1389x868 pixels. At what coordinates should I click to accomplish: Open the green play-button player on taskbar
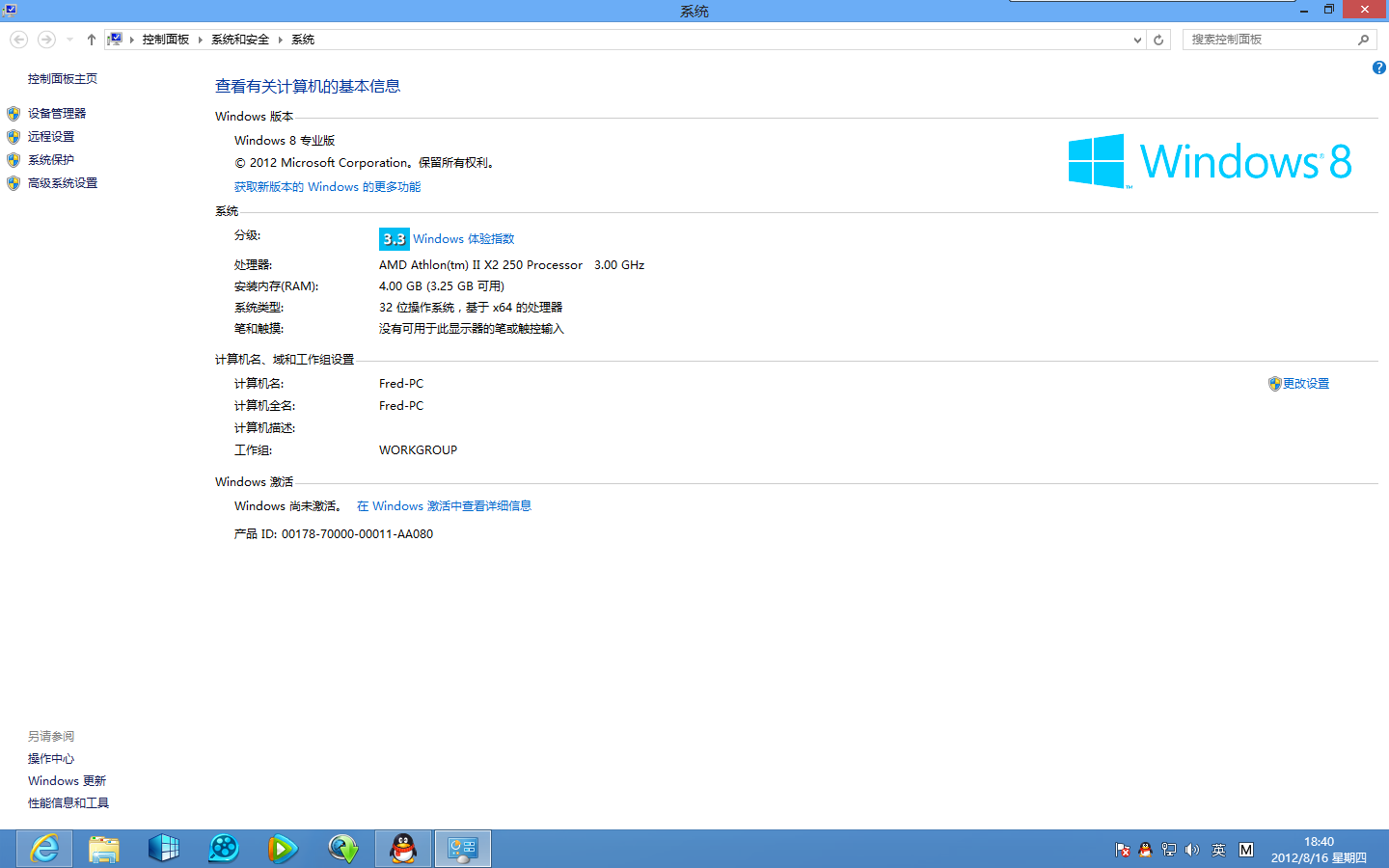click(x=283, y=849)
